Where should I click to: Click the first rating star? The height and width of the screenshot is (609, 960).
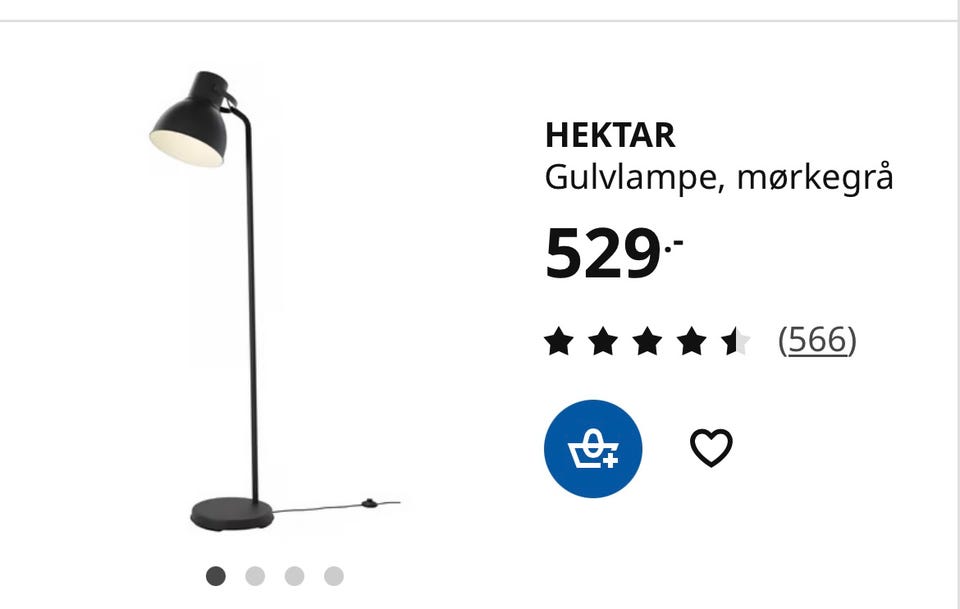point(559,341)
